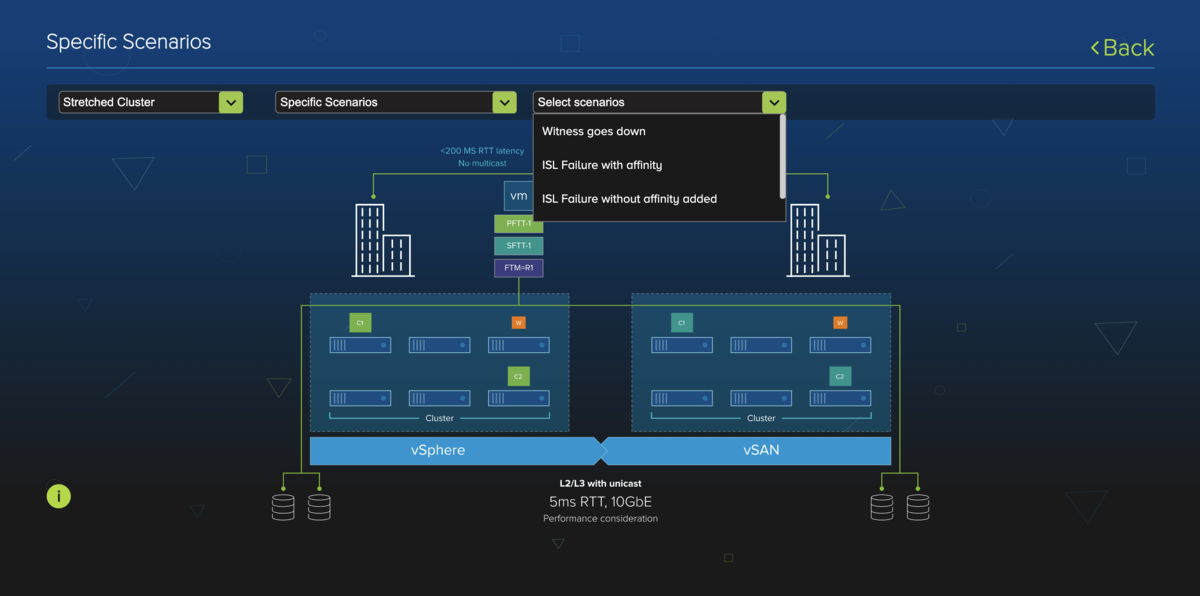The image size is (1200, 596).
Task: Open the green info icon
Action: pos(59,496)
